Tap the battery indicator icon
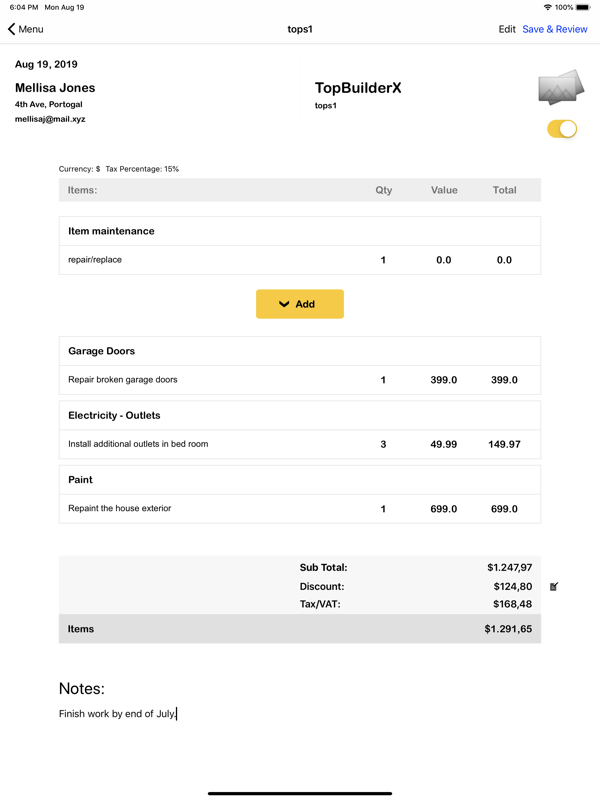Screen dimensions: 600x800 pyautogui.click(x=583, y=7)
